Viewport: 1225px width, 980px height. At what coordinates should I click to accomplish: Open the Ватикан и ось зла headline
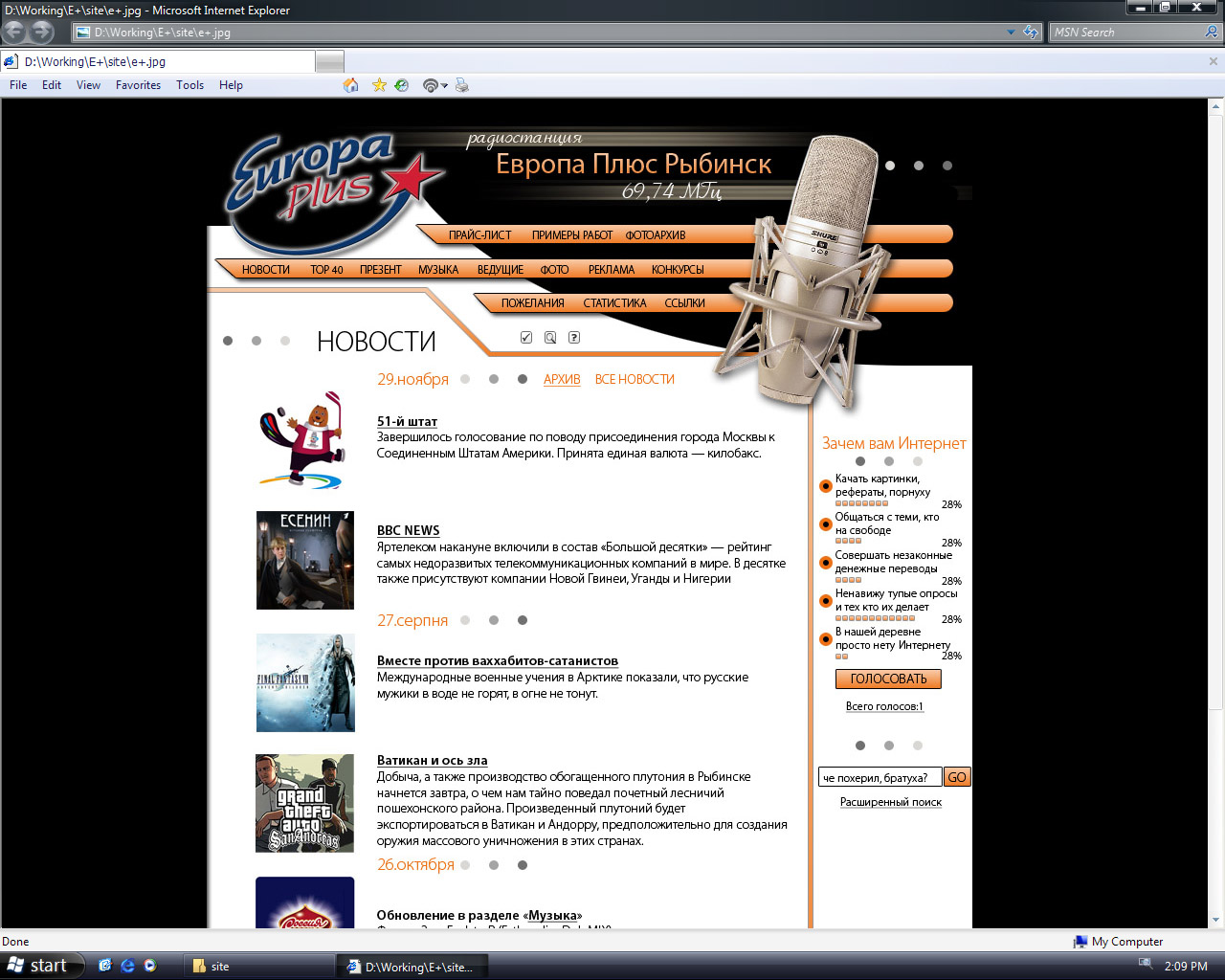pos(432,761)
